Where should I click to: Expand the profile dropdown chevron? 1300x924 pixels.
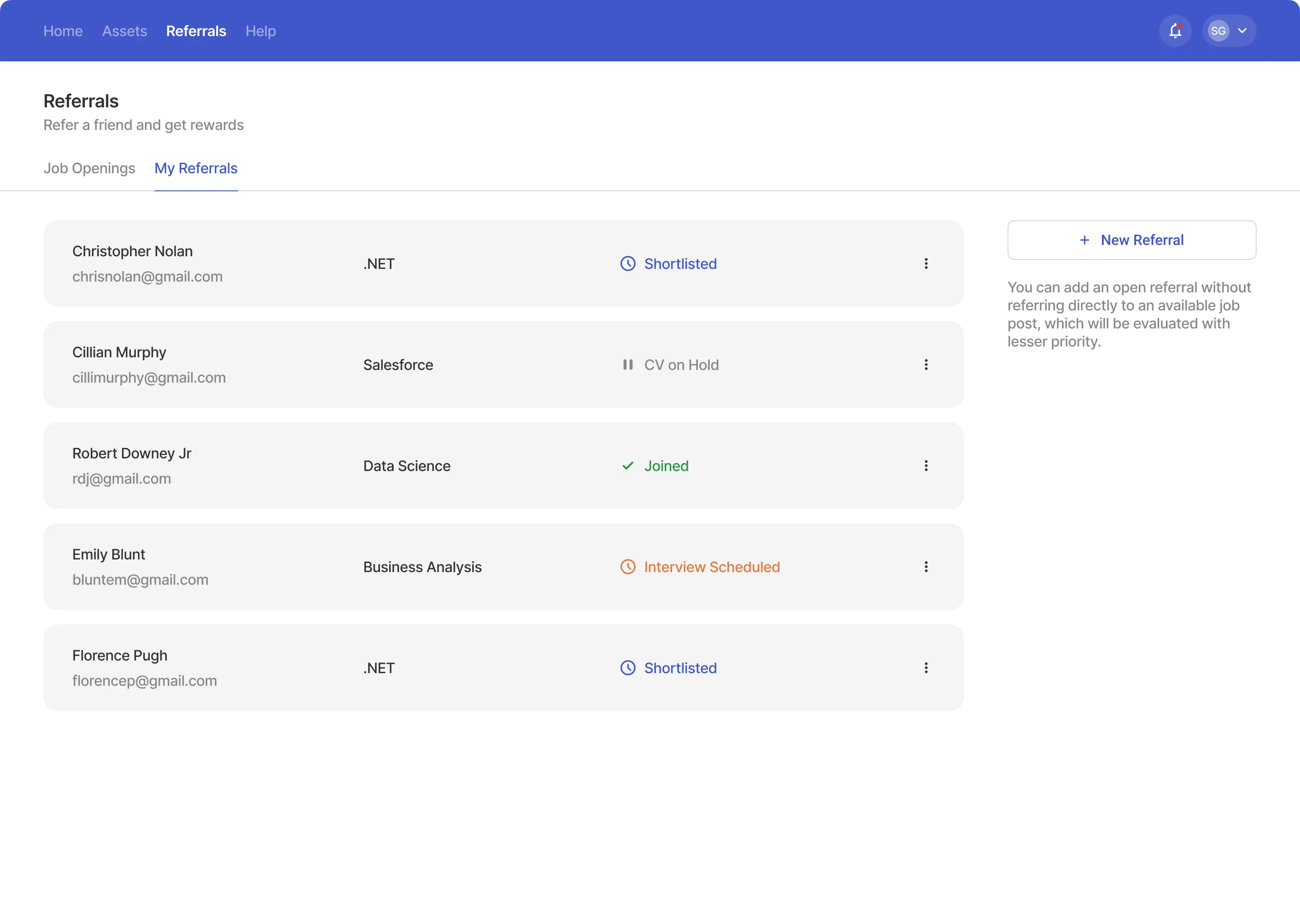pyautogui.click(x=1243, y=31)
